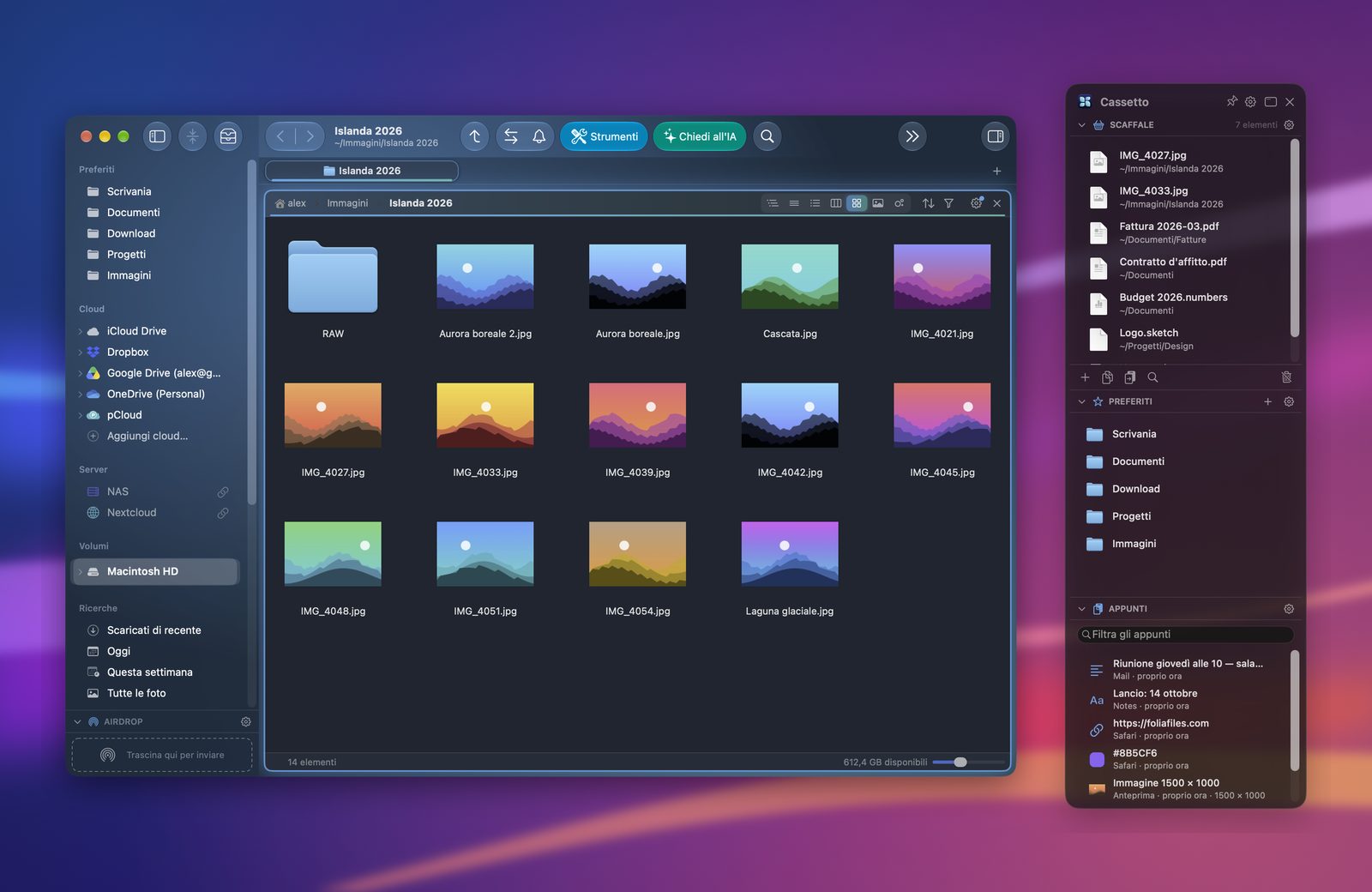This screenshot has height=892, width=1372.
Task: Click the empty-shelf trash icon in Cassetto
Action: point(1287,377)
